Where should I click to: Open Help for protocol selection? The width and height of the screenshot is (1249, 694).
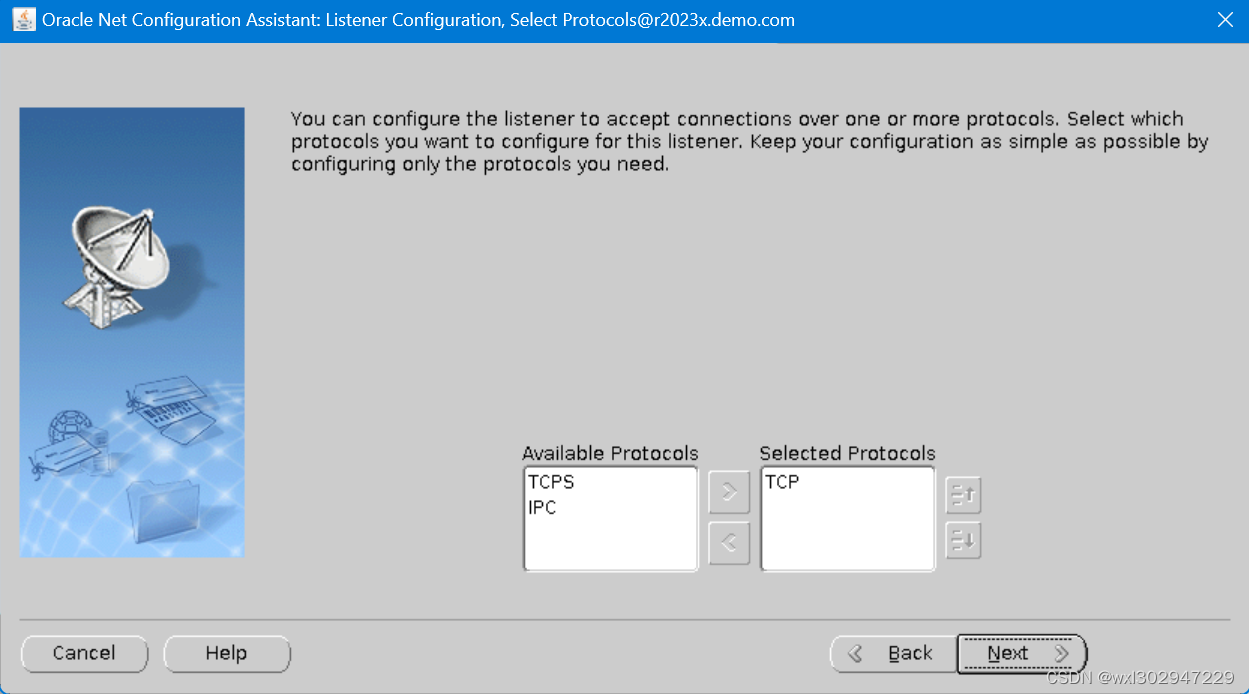coord(226,654)
